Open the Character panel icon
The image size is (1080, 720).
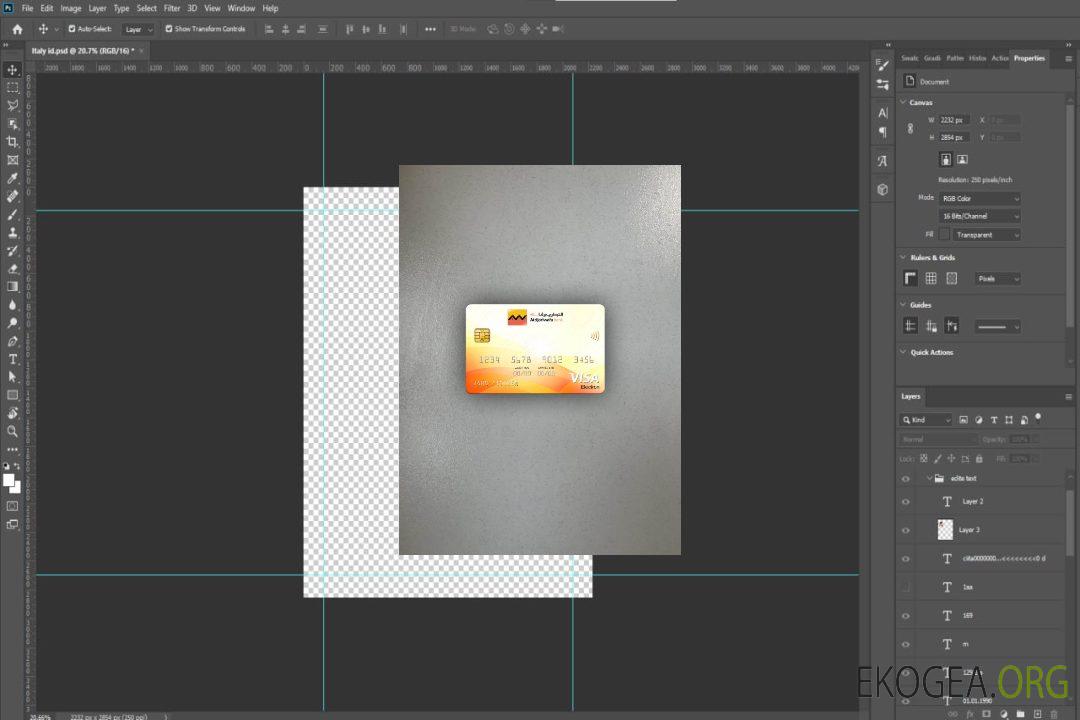882,112
